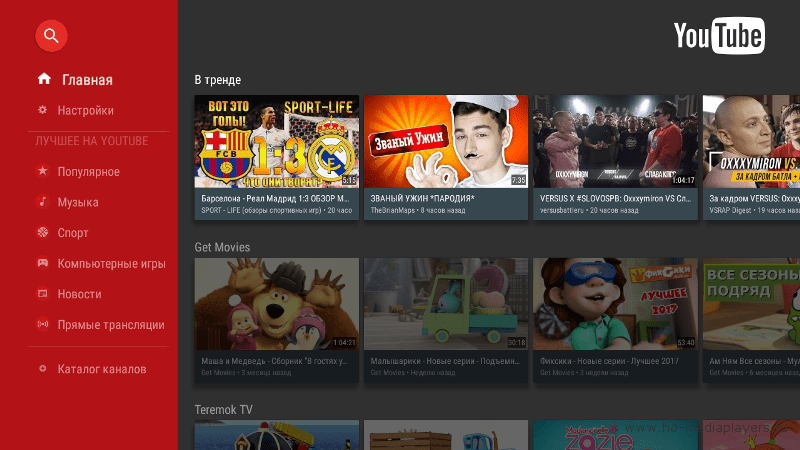Click the 'Get Movies' section heading
The width and height of the screenshot is (800, 450).
point(222,247)
